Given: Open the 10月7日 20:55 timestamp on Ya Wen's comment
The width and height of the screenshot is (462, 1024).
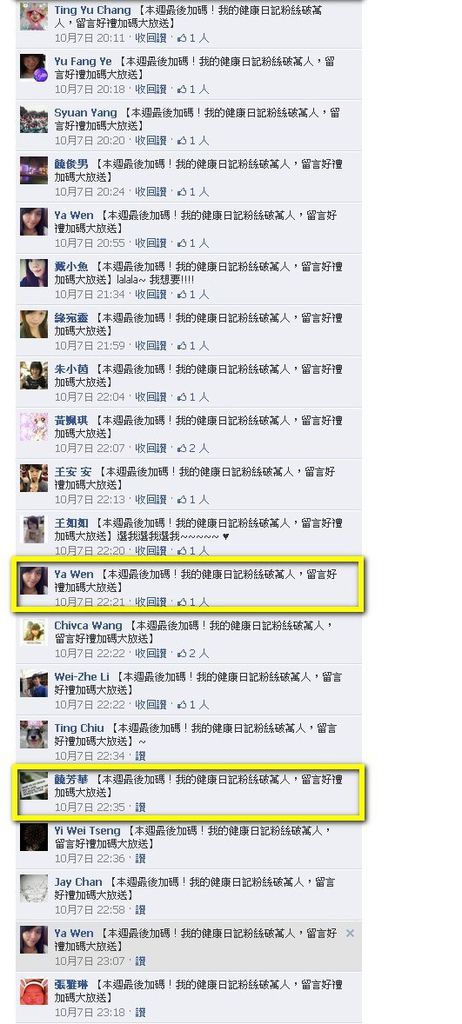Looking at the screenshot, I should (x=90, y=243).
